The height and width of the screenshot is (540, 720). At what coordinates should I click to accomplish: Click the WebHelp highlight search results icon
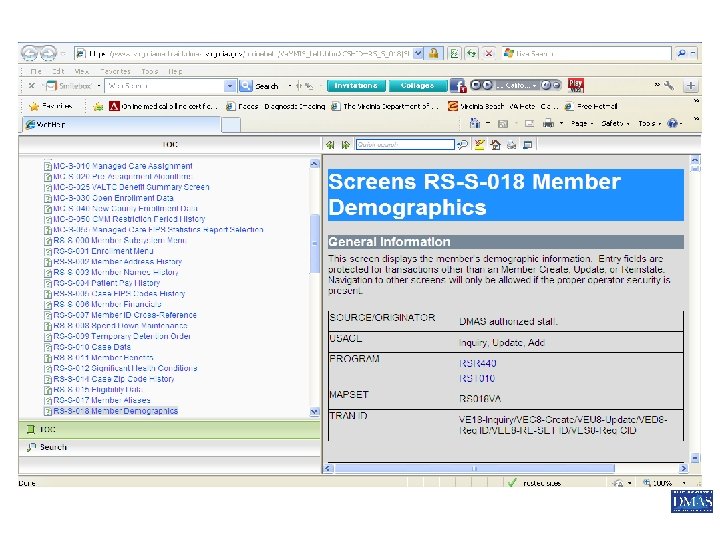click(479, 145)
